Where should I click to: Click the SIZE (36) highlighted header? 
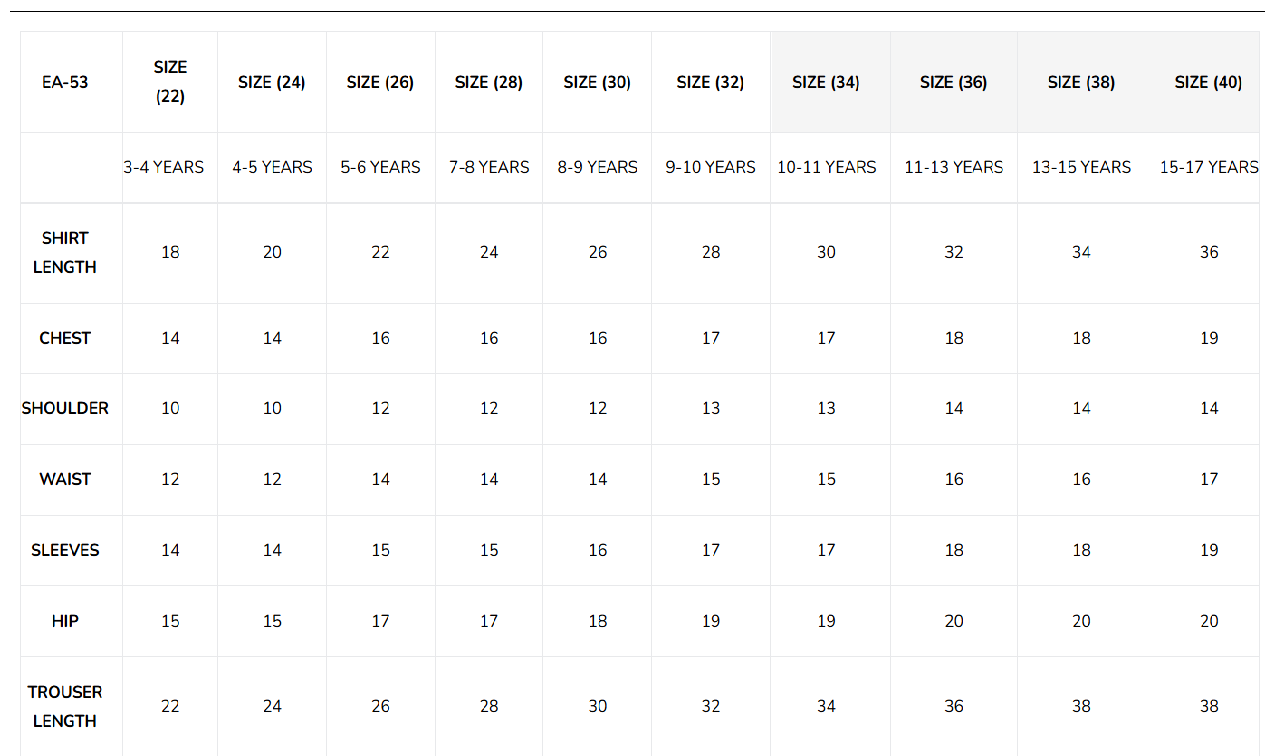click(x=954, y=82)
